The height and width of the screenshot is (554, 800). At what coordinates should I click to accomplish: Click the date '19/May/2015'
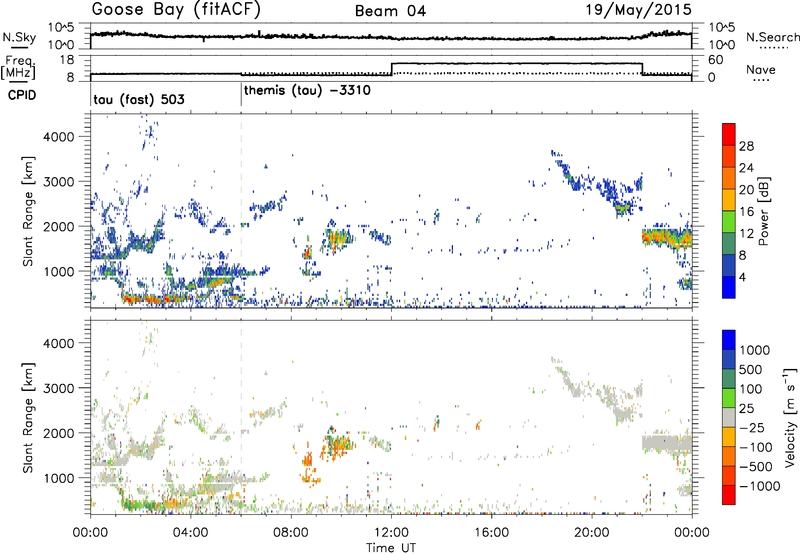(x=638, y=10)
